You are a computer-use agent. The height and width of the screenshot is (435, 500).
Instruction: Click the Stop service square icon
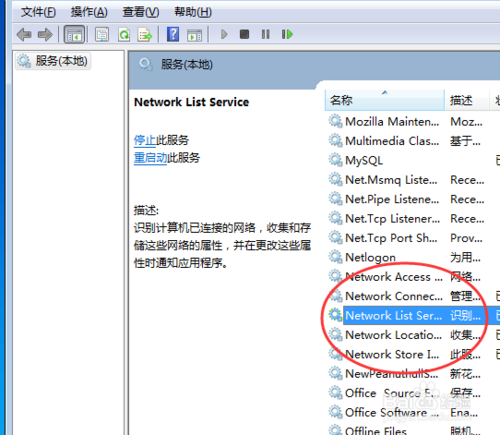coord(244,34)
